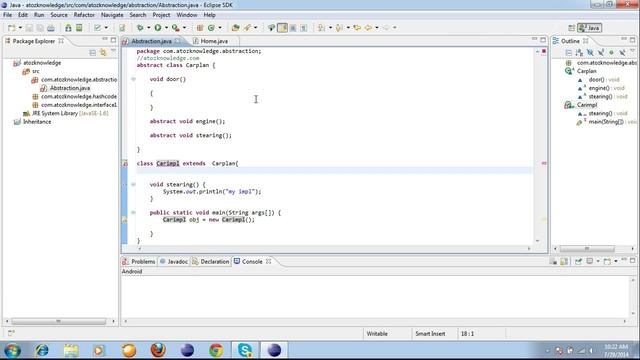Click the Next Annotation toolbar icon

322,28
